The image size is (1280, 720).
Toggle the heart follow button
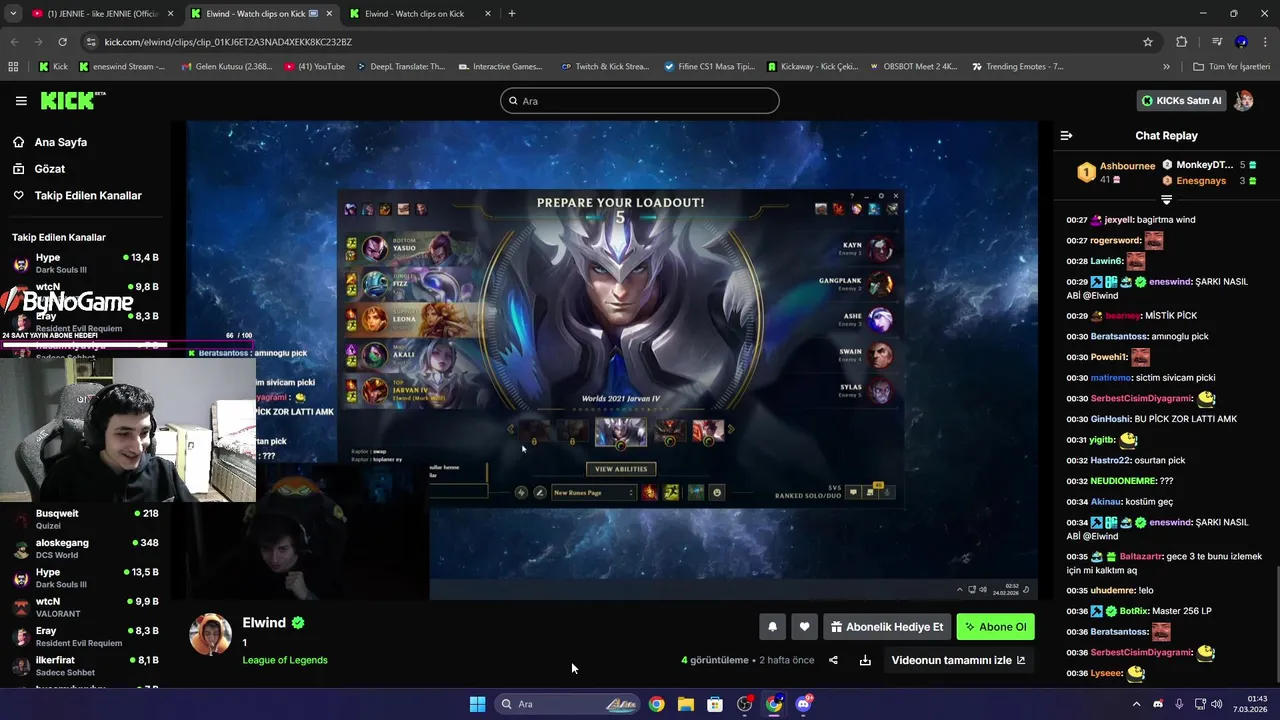coord(804,627)
